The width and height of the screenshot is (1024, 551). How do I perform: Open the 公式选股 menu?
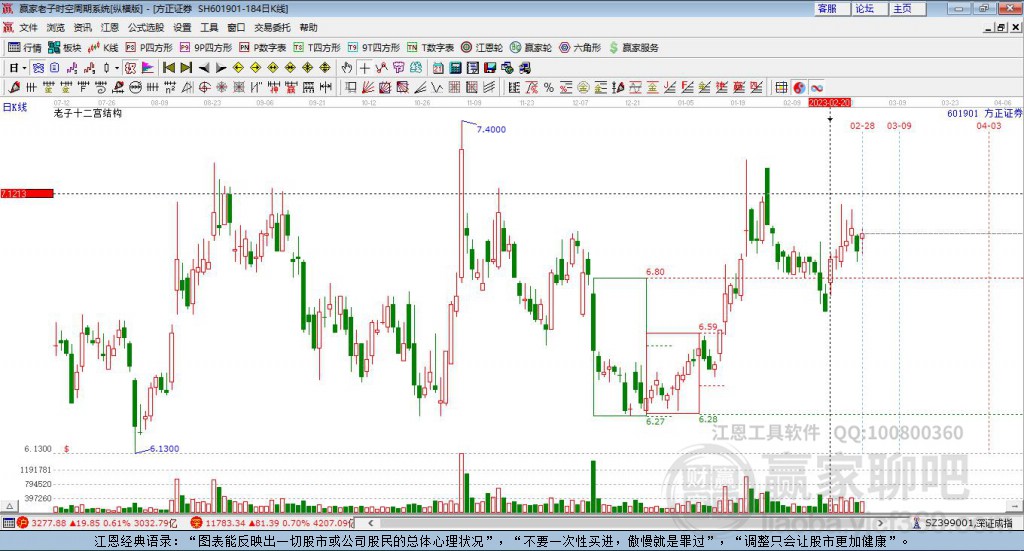coord(146,27)
